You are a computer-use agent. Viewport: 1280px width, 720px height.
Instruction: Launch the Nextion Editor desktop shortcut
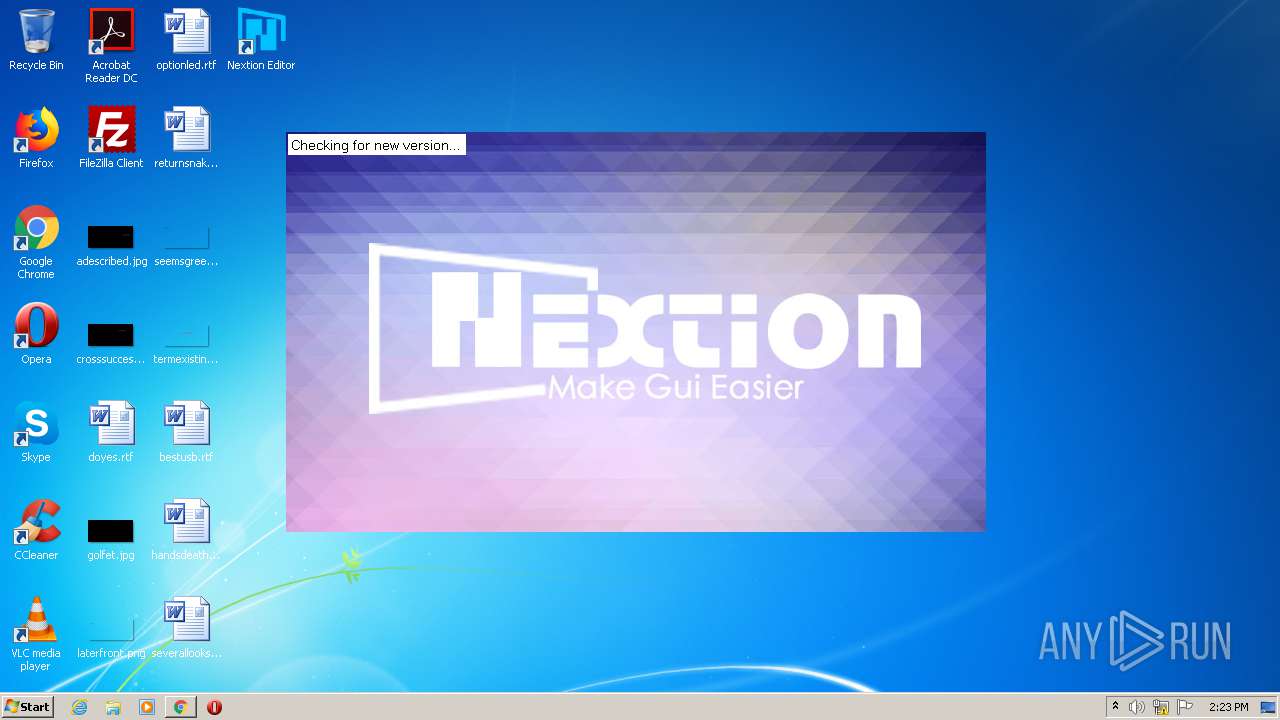coord(261,40)
